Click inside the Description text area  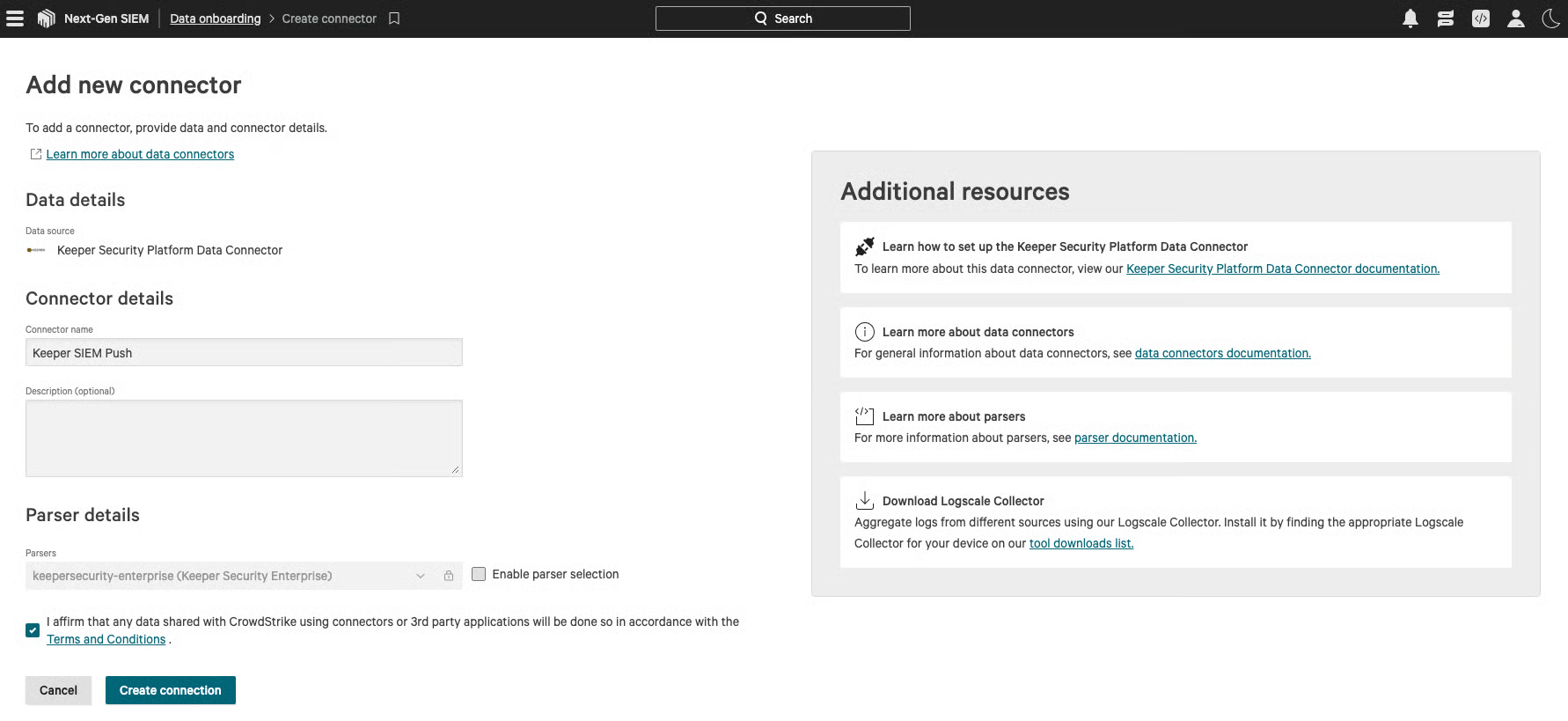click(244, 438)
